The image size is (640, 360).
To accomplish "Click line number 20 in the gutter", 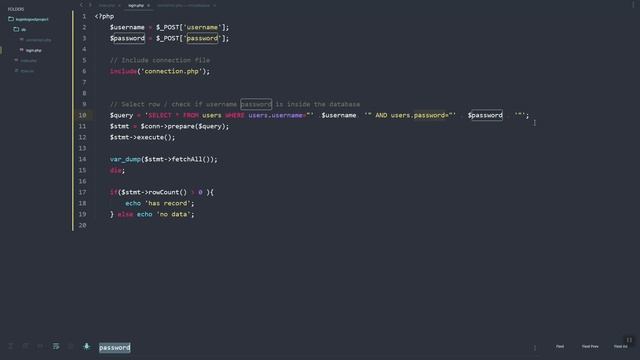I will point(82,225).
